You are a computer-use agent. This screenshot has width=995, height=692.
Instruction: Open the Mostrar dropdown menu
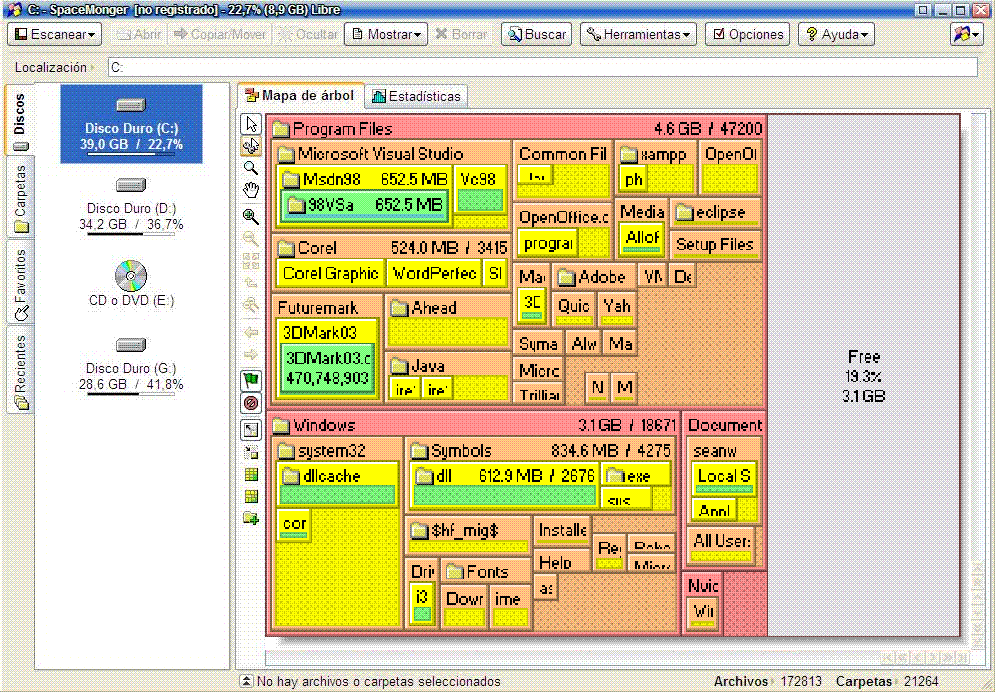(386, 34)
